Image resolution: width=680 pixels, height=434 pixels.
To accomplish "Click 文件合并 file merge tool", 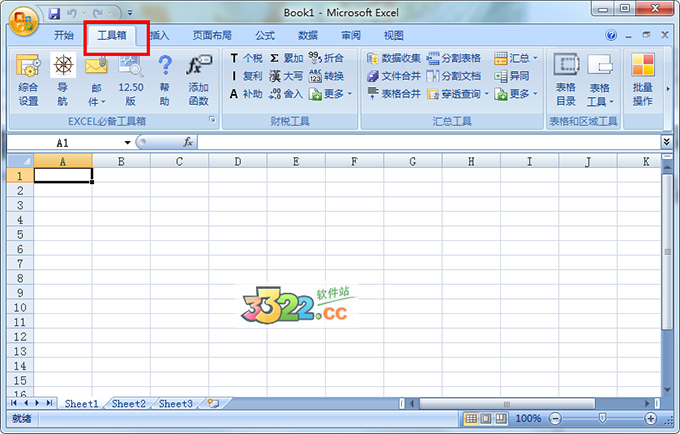I will point(393,76).
